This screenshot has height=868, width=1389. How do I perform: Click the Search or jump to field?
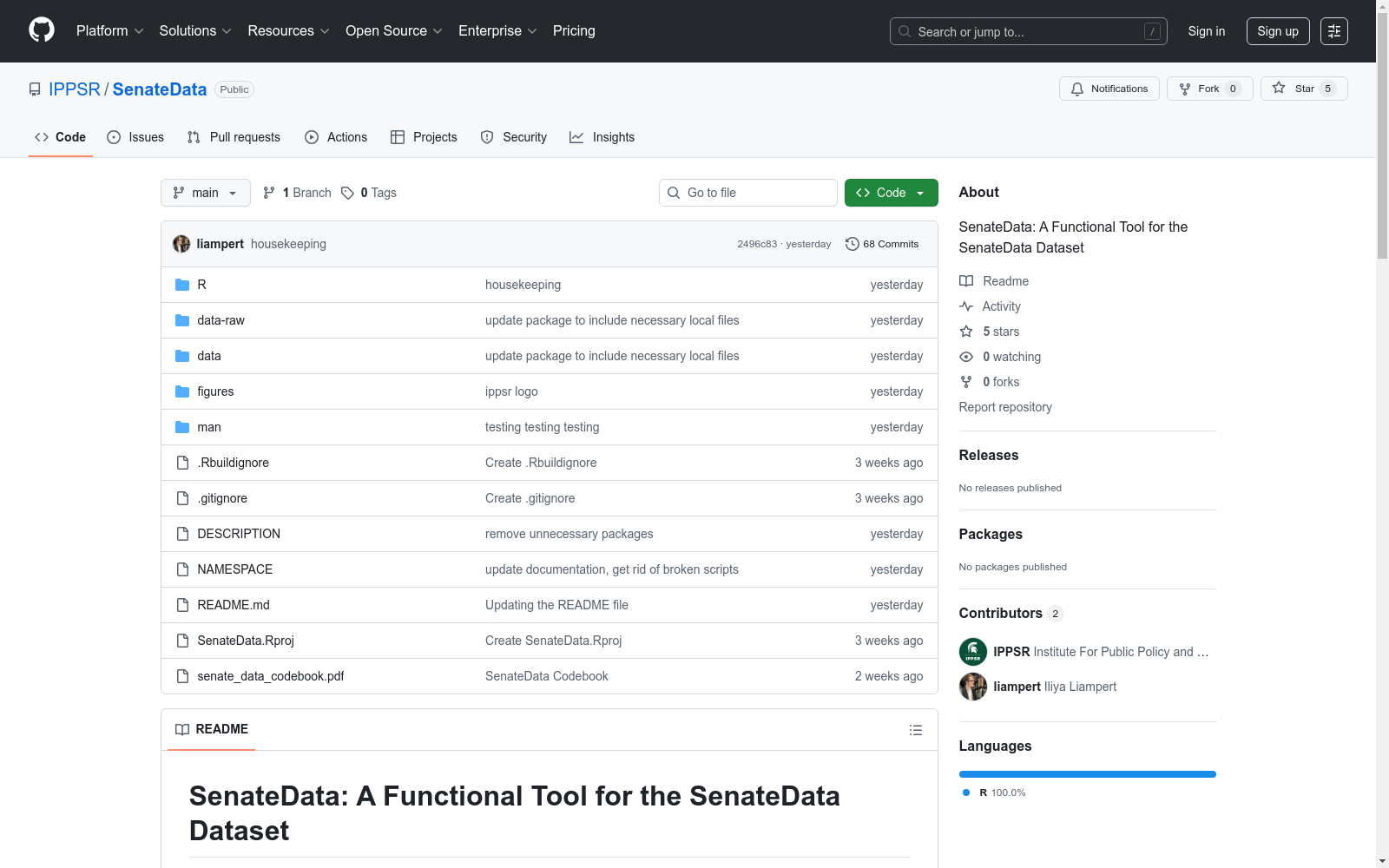point(1029,31)
